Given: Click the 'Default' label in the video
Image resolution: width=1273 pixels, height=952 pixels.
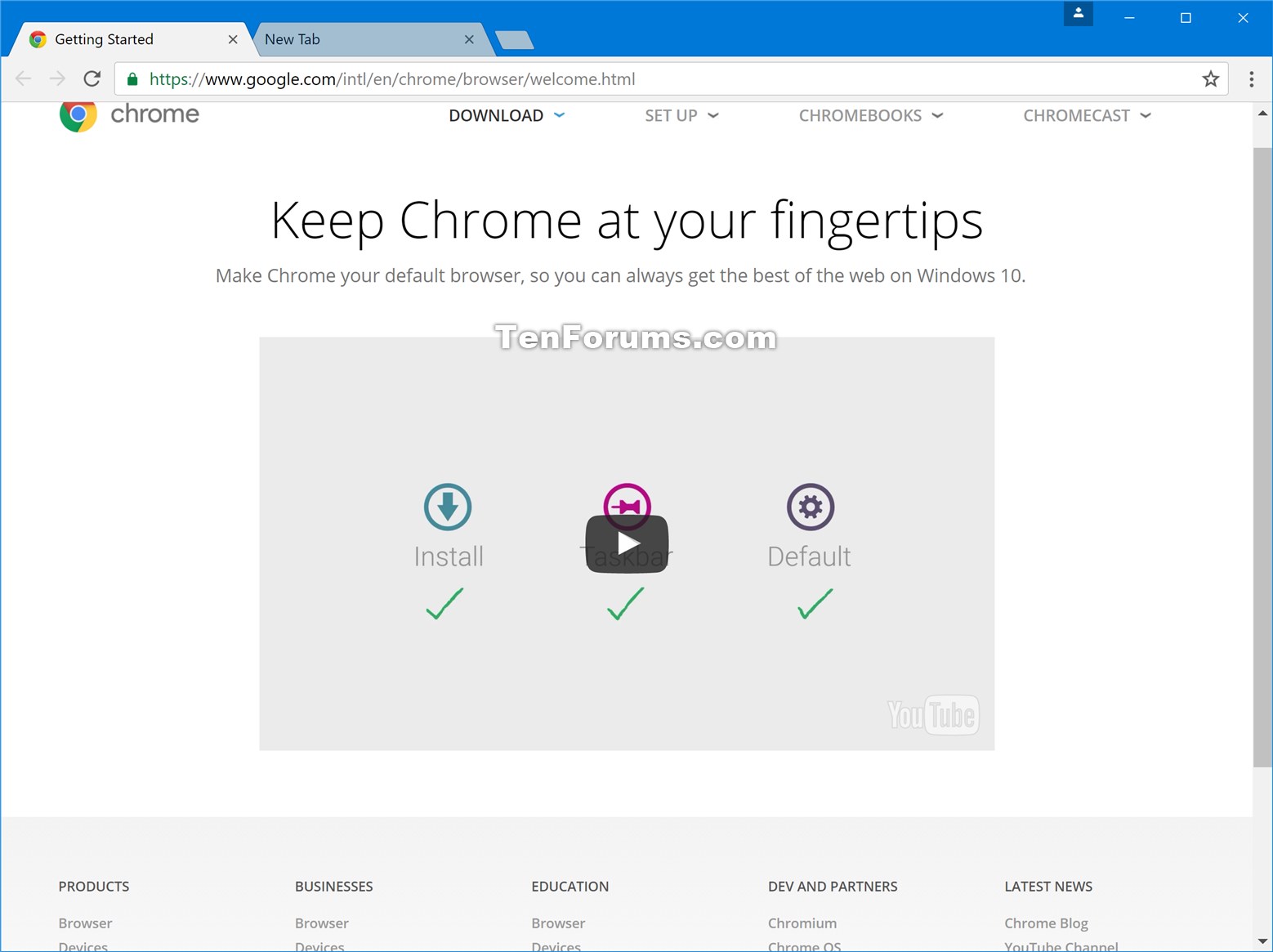Looking at the screenshot, I should point(809,556).
